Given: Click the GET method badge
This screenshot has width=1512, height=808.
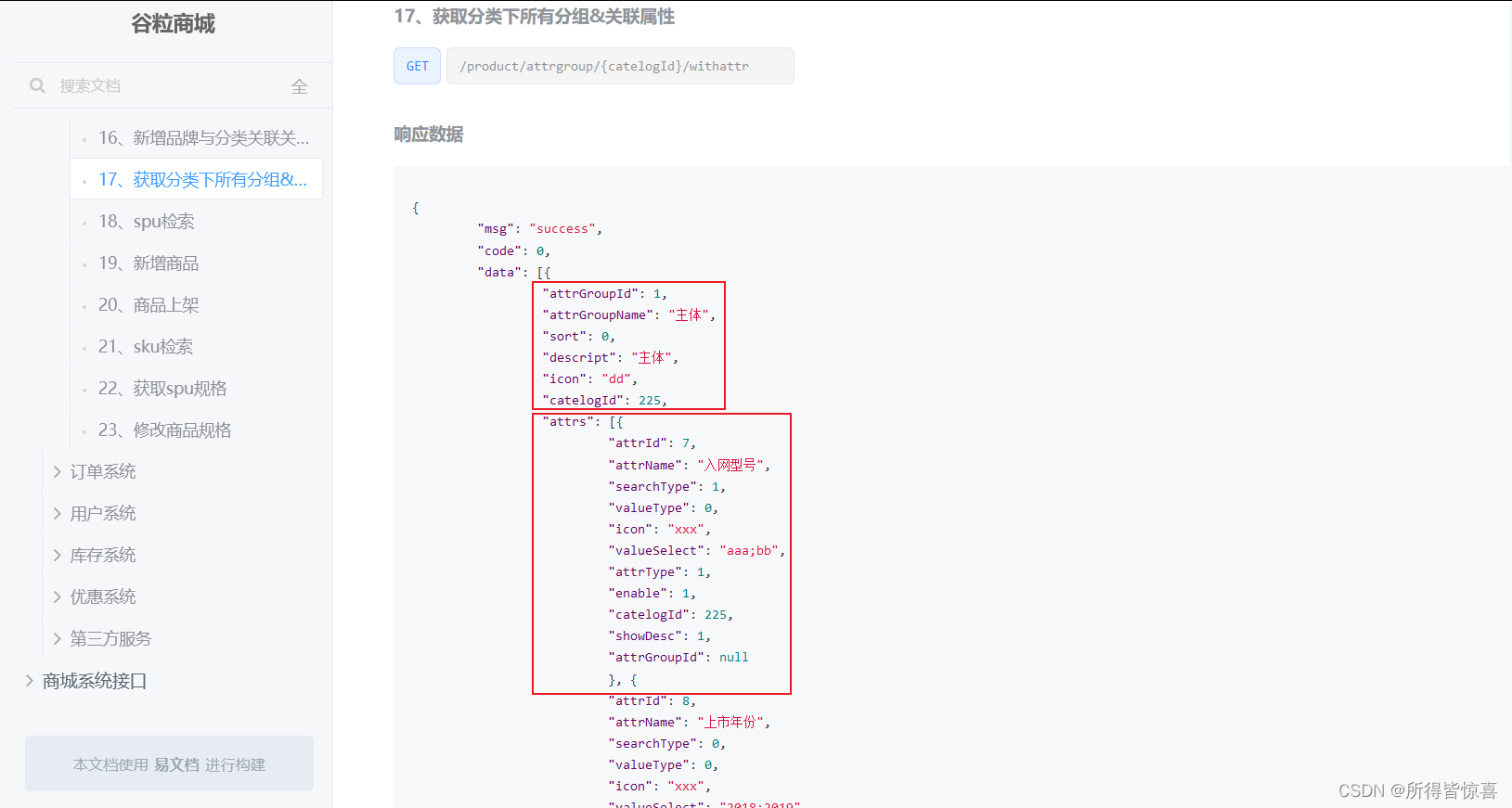Looking at the screenshot, I should pos(418,66).
